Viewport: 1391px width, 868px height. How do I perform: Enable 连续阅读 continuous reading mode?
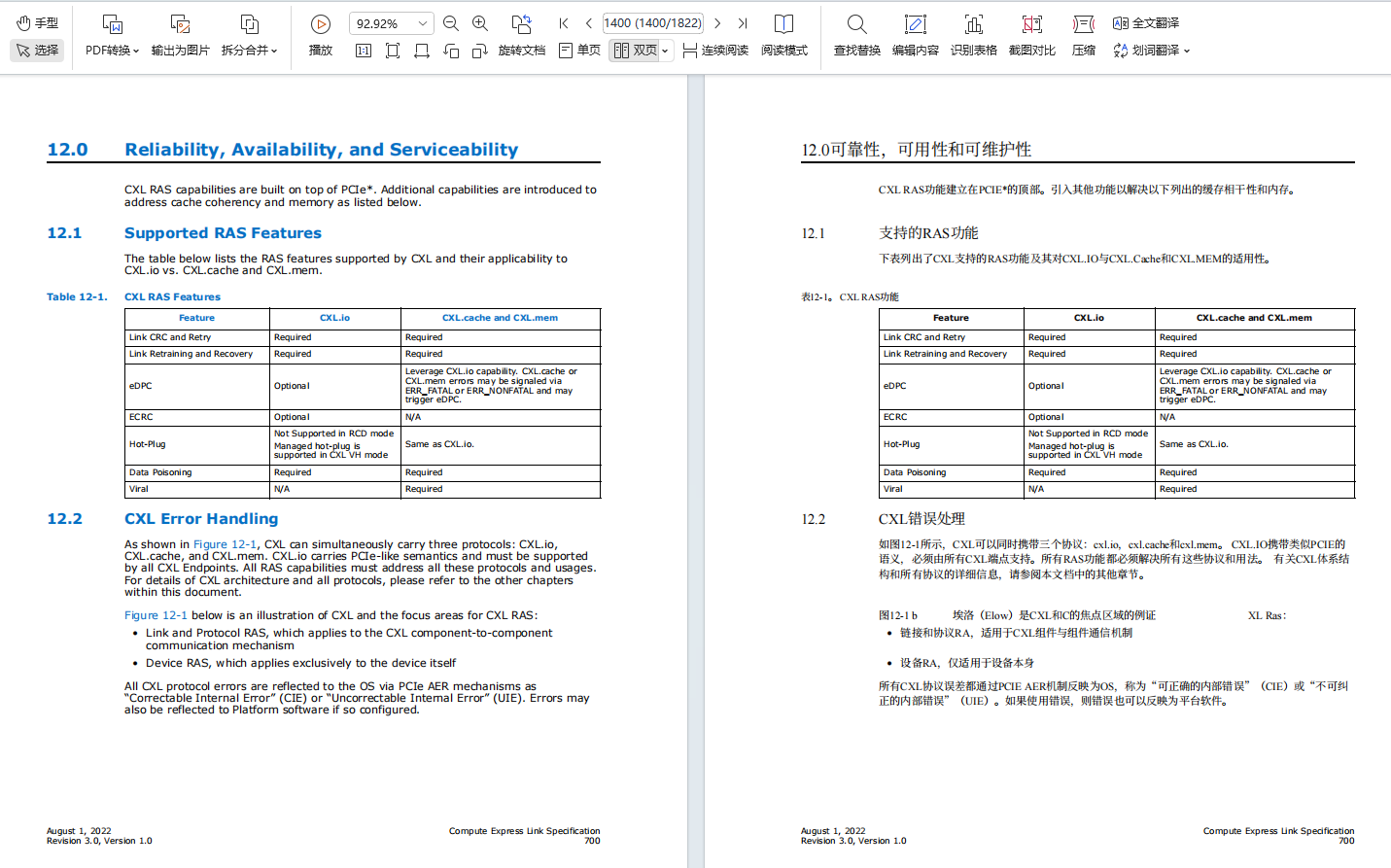coord(714,51)
